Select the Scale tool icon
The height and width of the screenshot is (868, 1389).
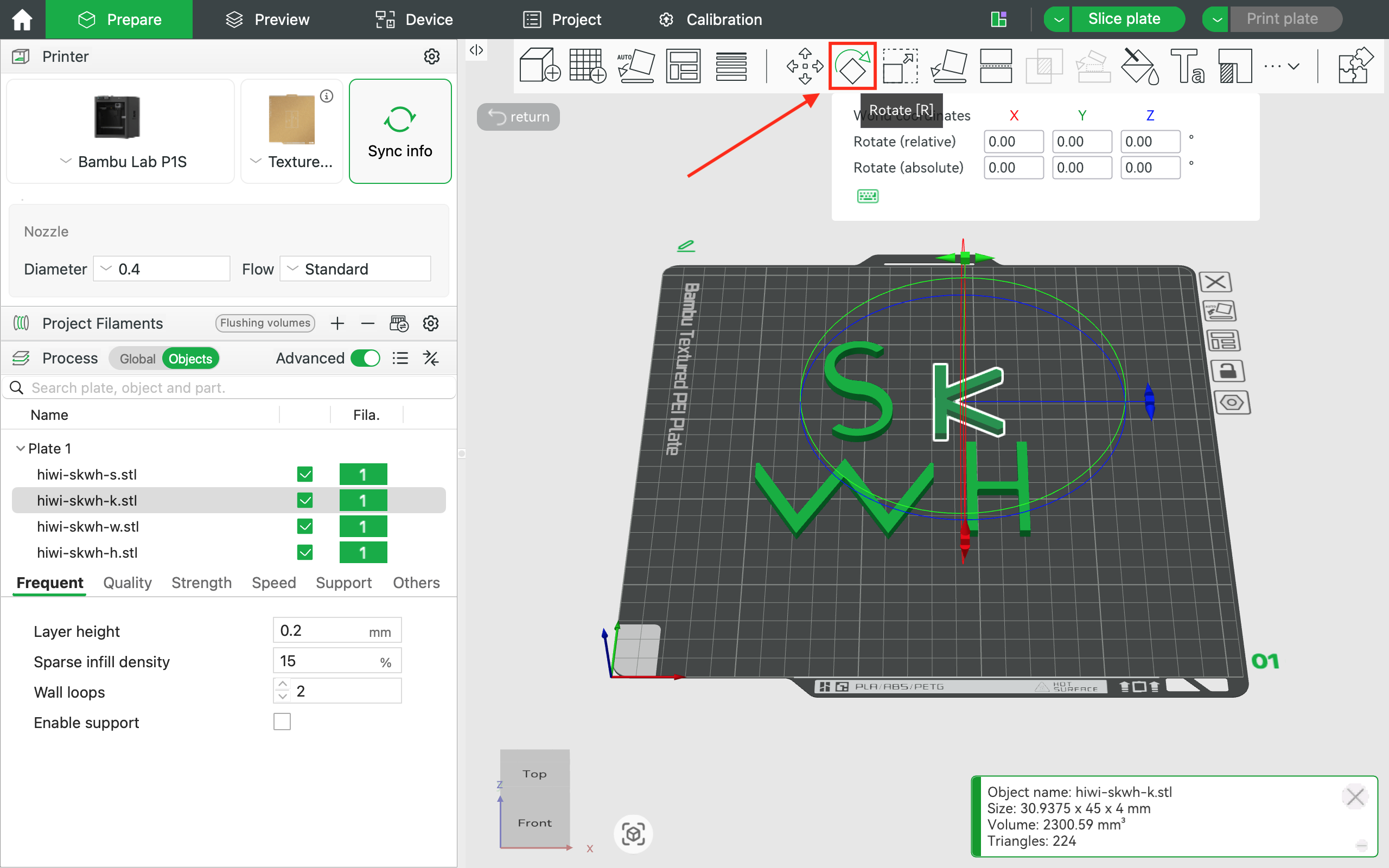[x=900, y=66]
